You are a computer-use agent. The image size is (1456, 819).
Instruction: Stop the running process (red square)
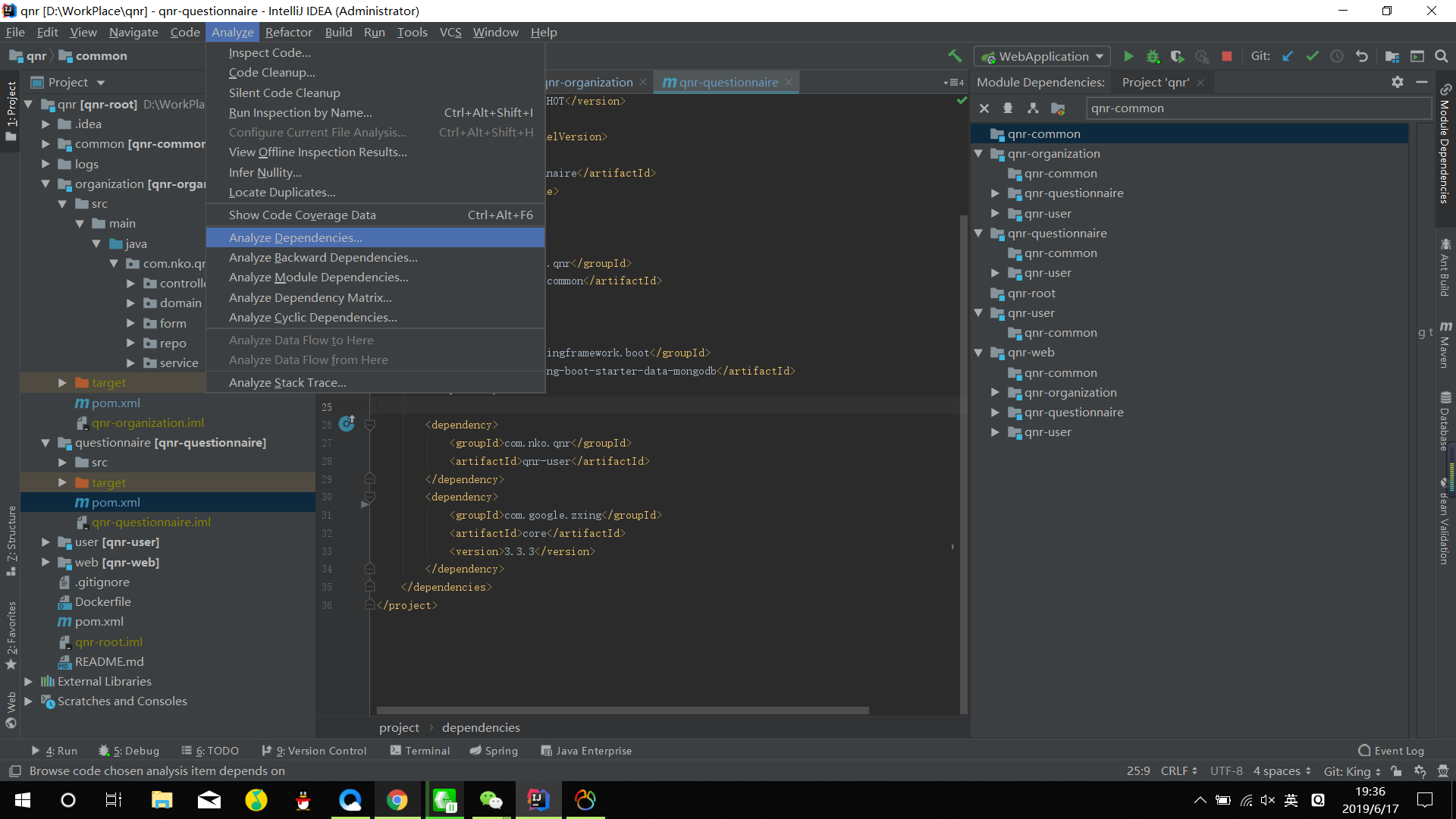point(1227,56)
